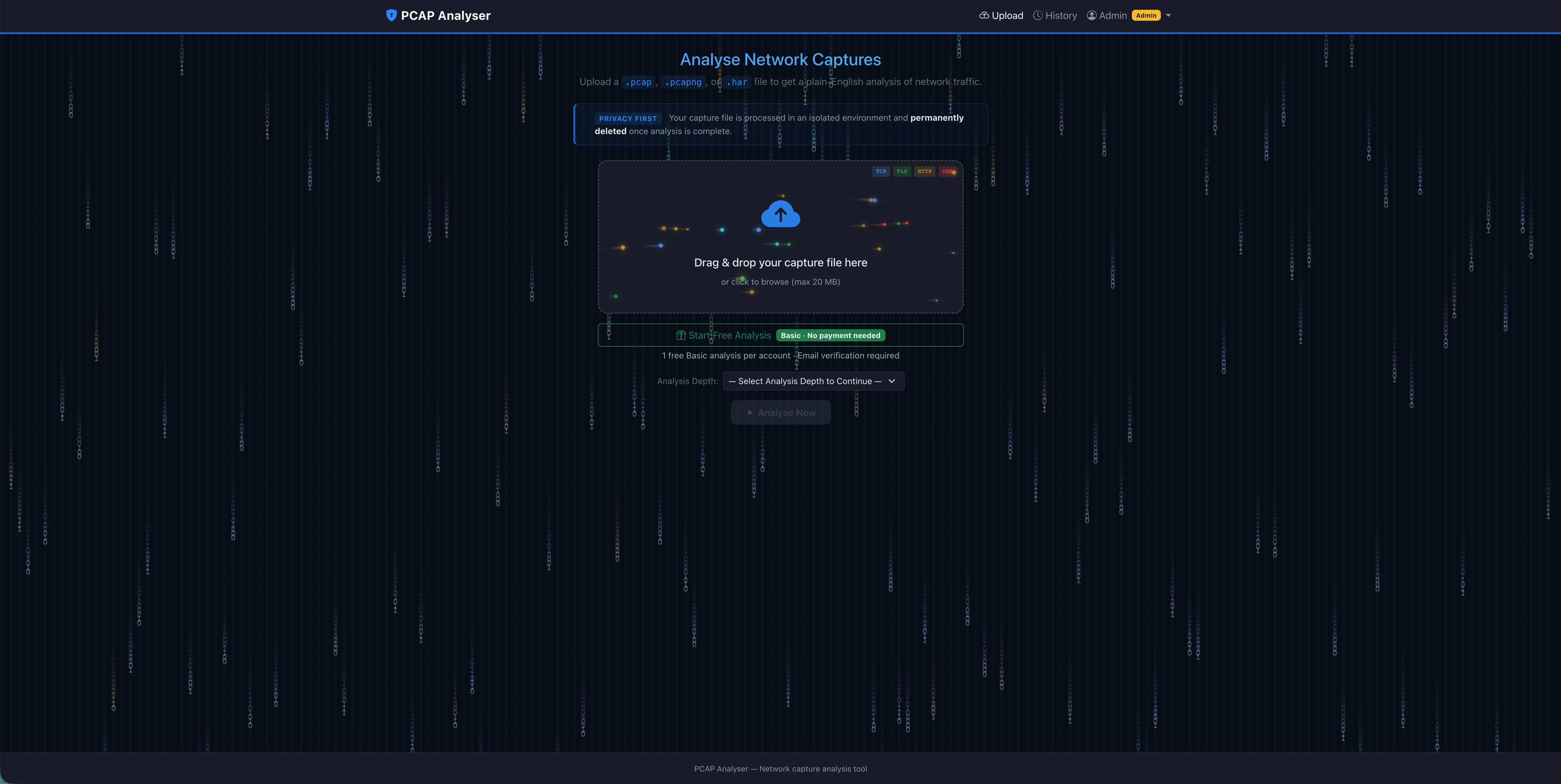Screen dimensions: 1561x784
Task: Click the Start Free Analysis button
Action: point(780,335)
